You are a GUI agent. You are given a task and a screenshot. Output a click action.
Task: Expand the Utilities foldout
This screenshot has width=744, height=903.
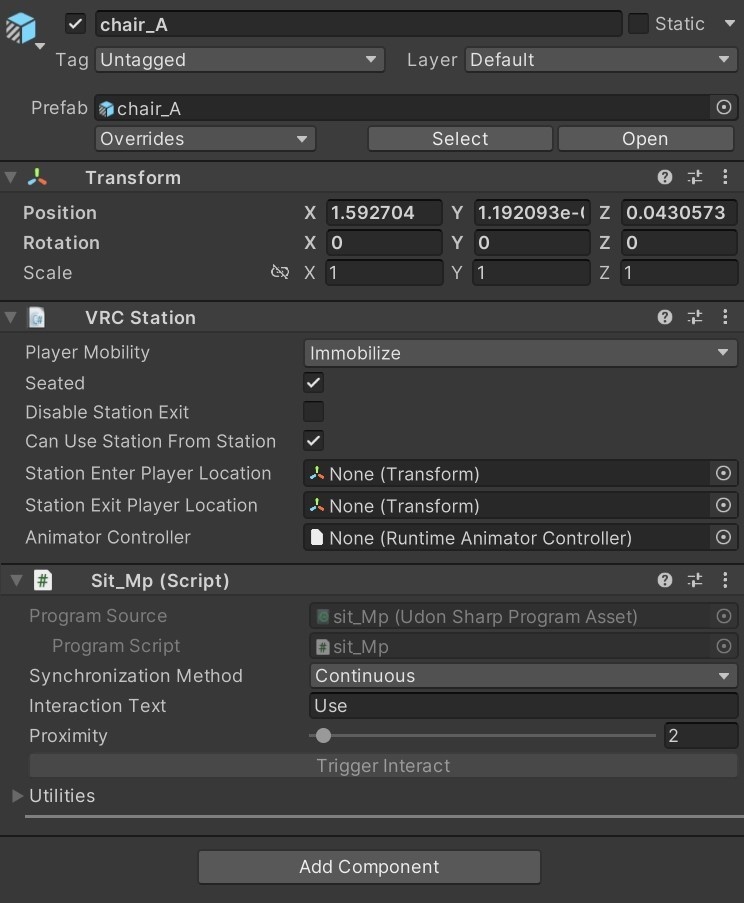pyautogui.click(x=17, y=796)
